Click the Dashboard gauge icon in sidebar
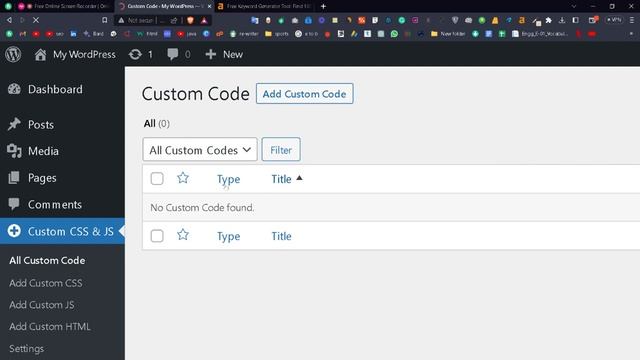The height and width of the screenshot is (360, 640). [14, 89]
